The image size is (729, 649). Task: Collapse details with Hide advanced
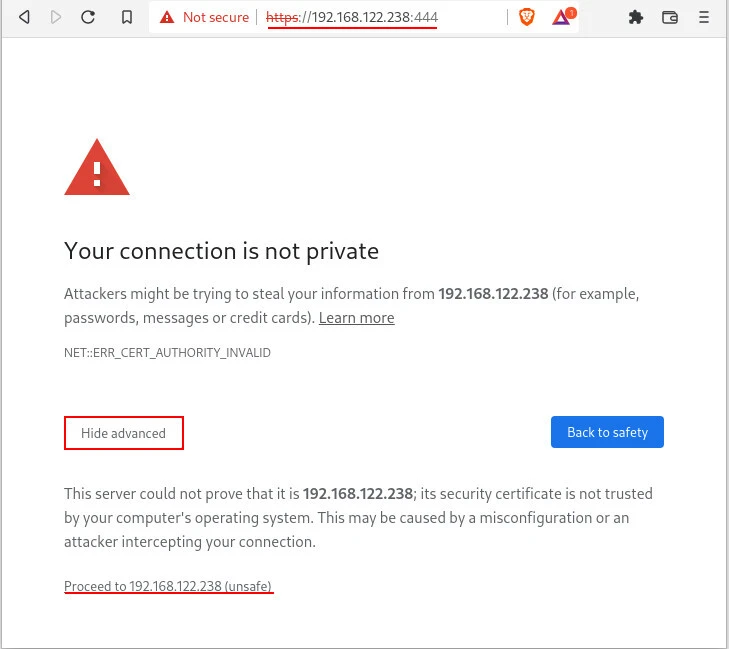[124, 433]
